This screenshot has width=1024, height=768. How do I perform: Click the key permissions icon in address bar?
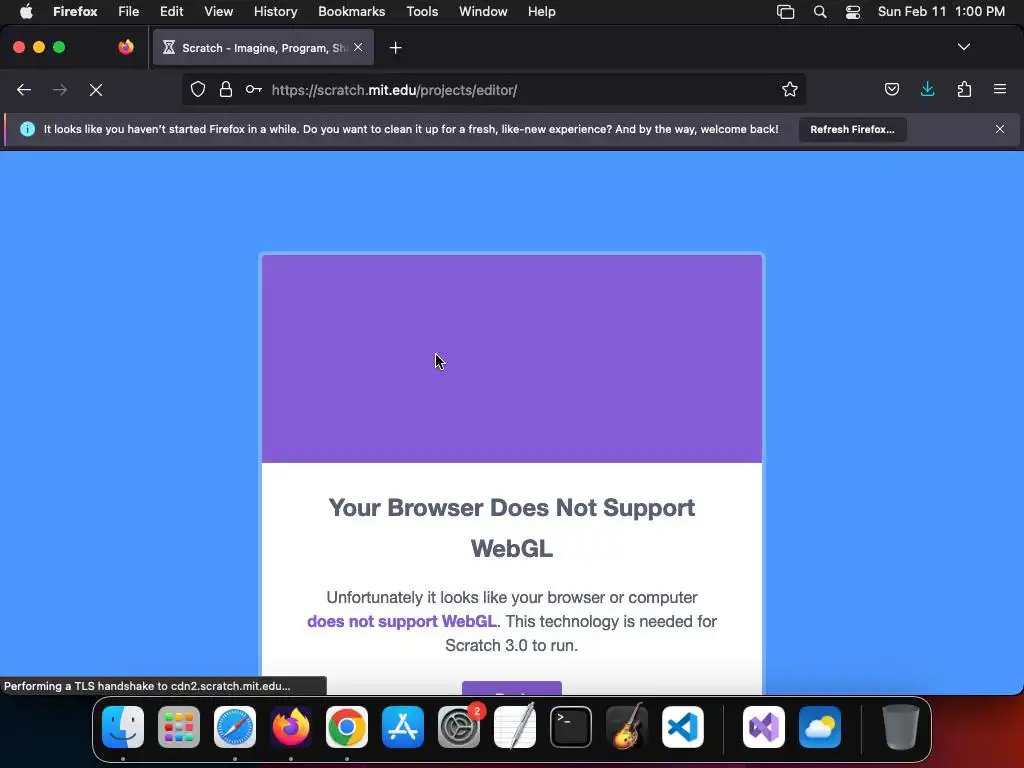(254, 89)
